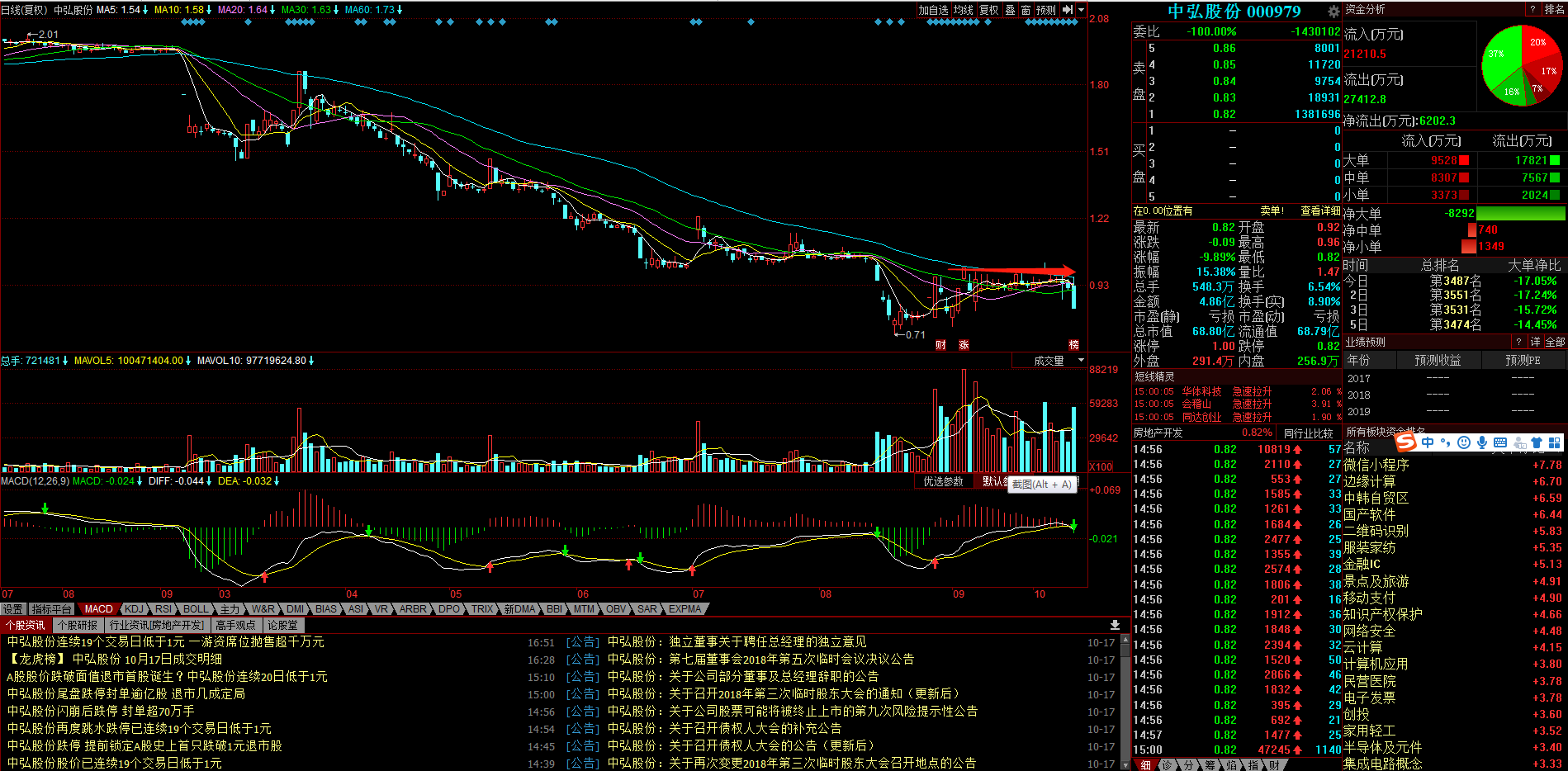The width and height of the screenshot is (1568, 771).
Task: Open 行业资讯[房地产开发] tab
Action: (157, 626)
